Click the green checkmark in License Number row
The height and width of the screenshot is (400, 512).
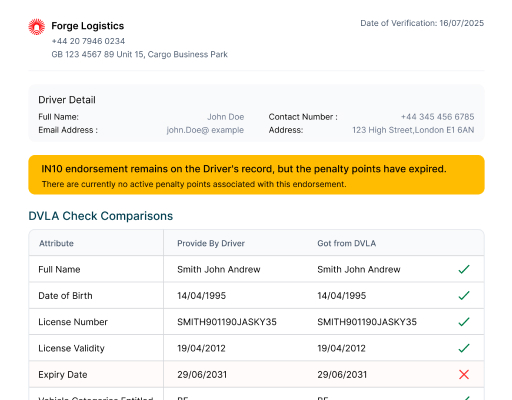tap(464, 322)
